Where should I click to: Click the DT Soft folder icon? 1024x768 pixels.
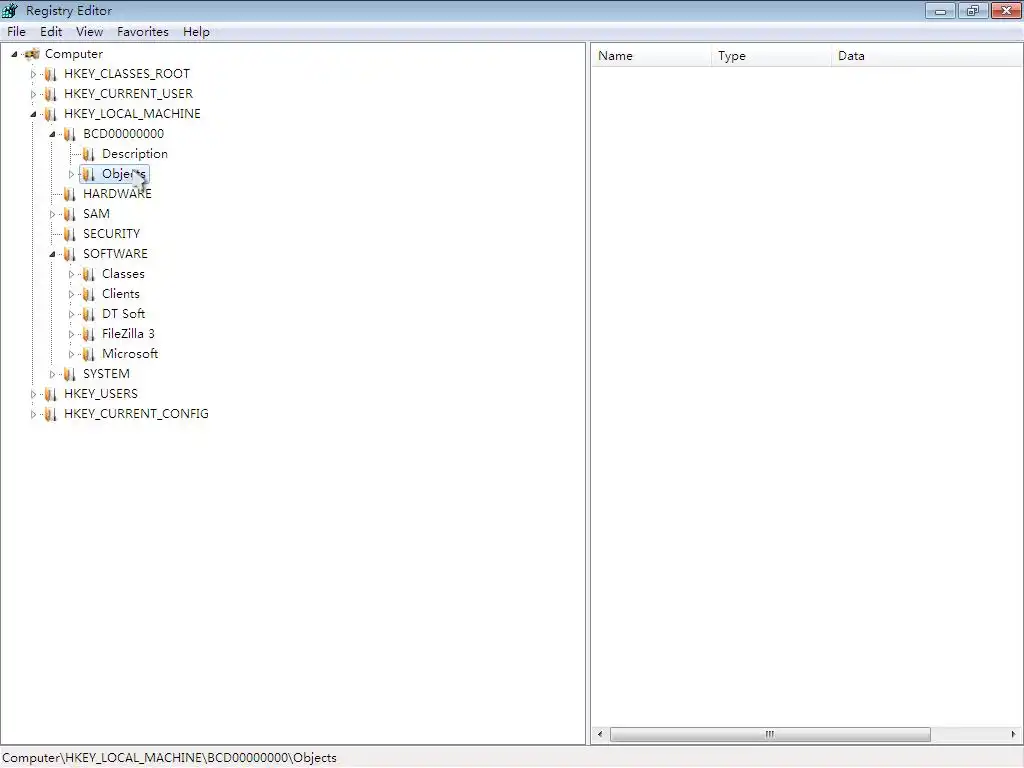tap(88, 314)
